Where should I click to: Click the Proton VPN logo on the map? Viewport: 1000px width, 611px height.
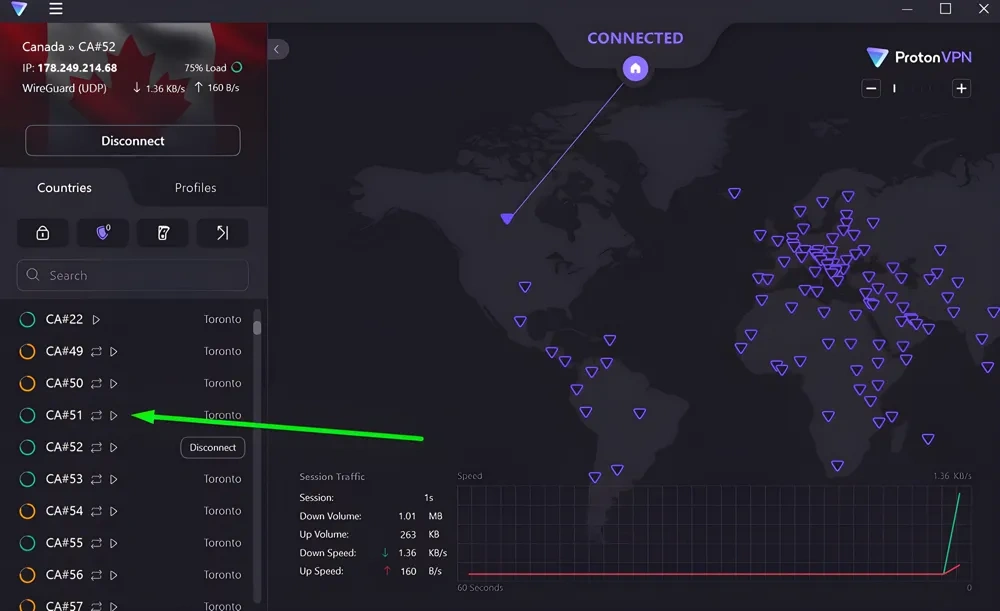[x=919, y=57]
